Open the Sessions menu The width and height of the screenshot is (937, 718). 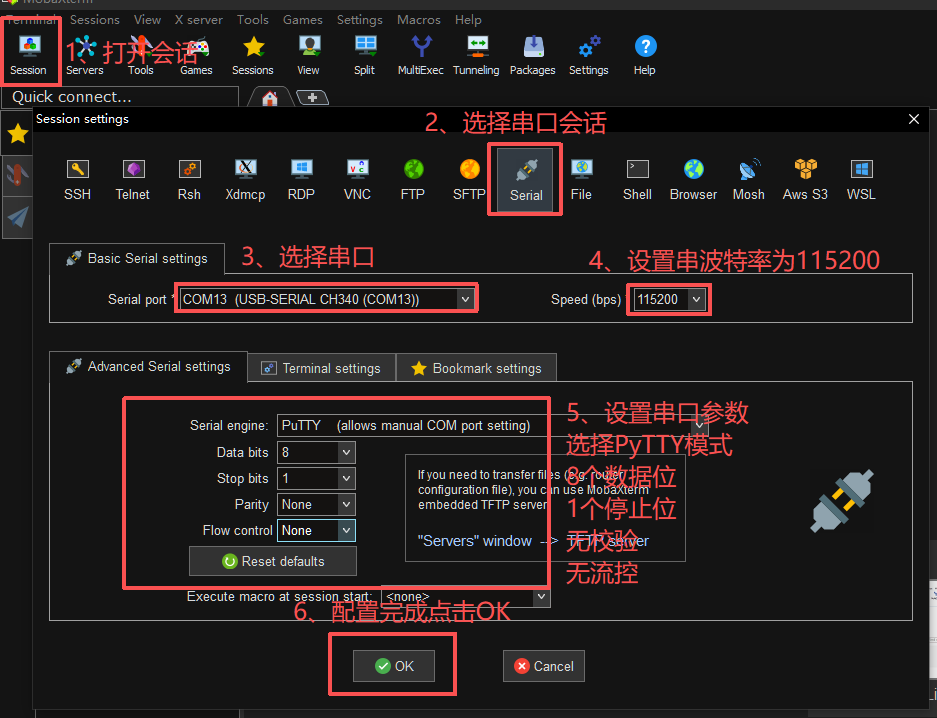point(94,20)
